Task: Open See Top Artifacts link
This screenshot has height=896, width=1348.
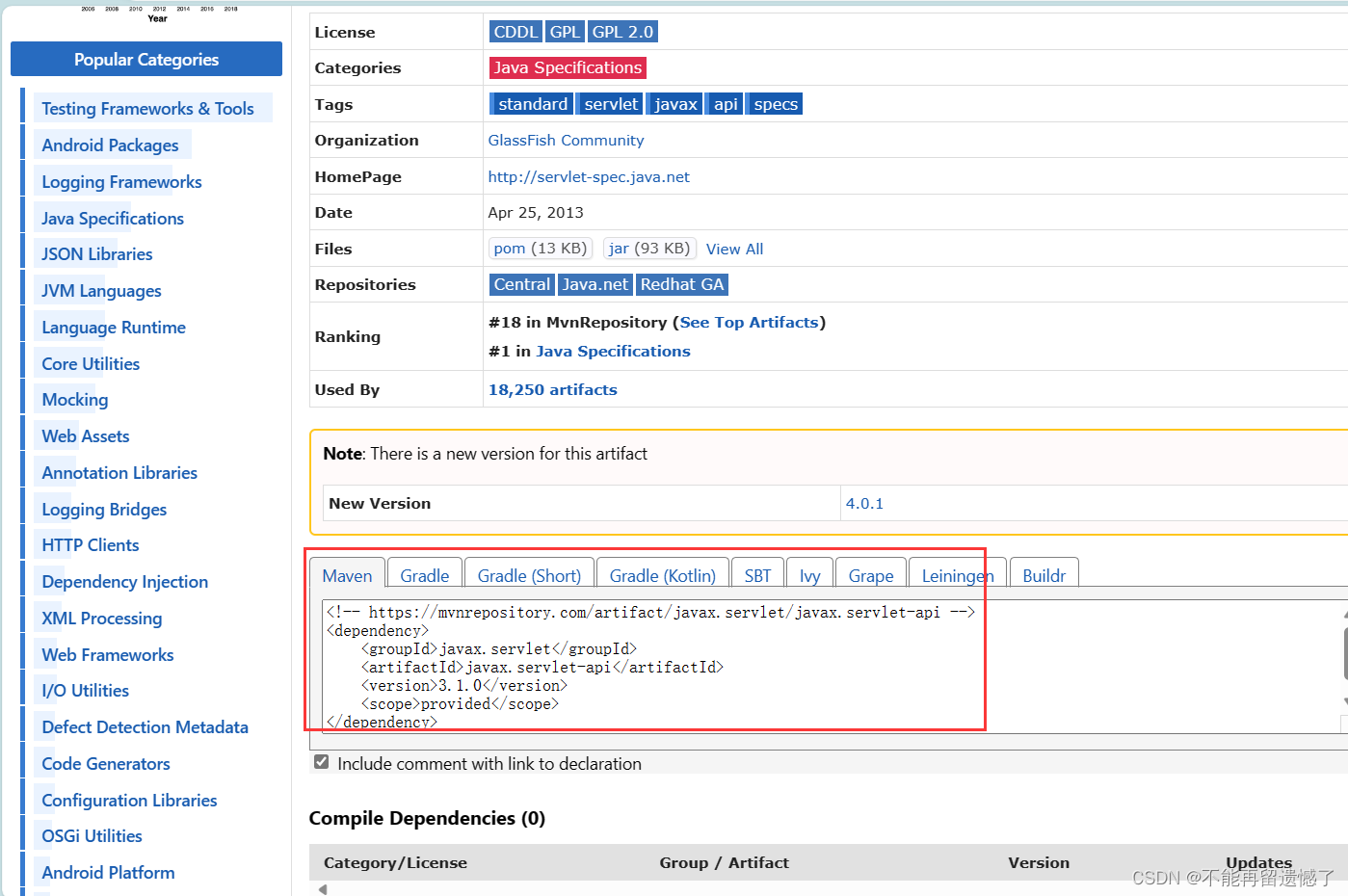Action: [749, 322]
